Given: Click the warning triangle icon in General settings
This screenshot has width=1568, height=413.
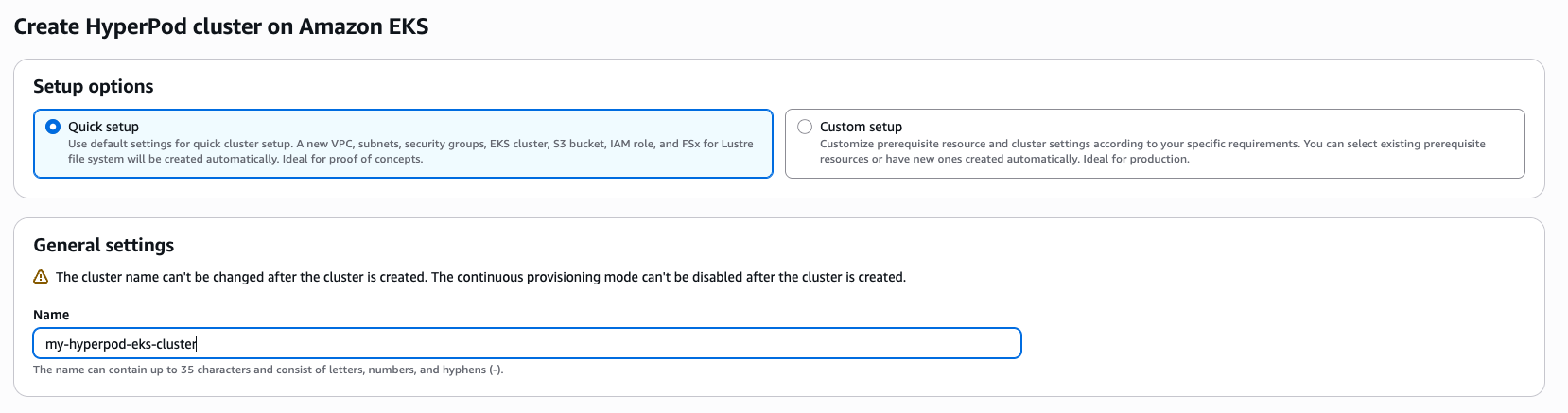Looking at the screenshot, I should tap(41, 277).
